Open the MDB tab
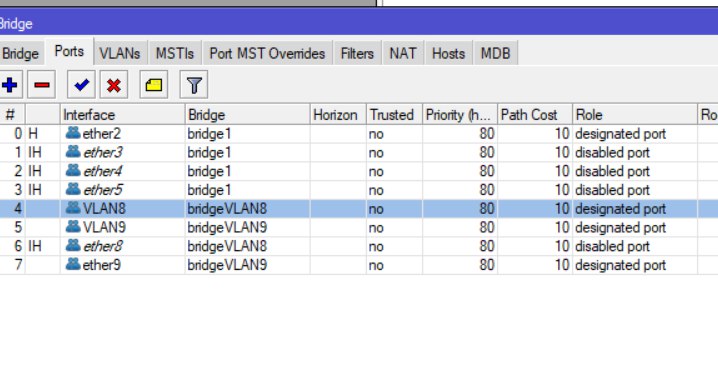 [495, 54]
